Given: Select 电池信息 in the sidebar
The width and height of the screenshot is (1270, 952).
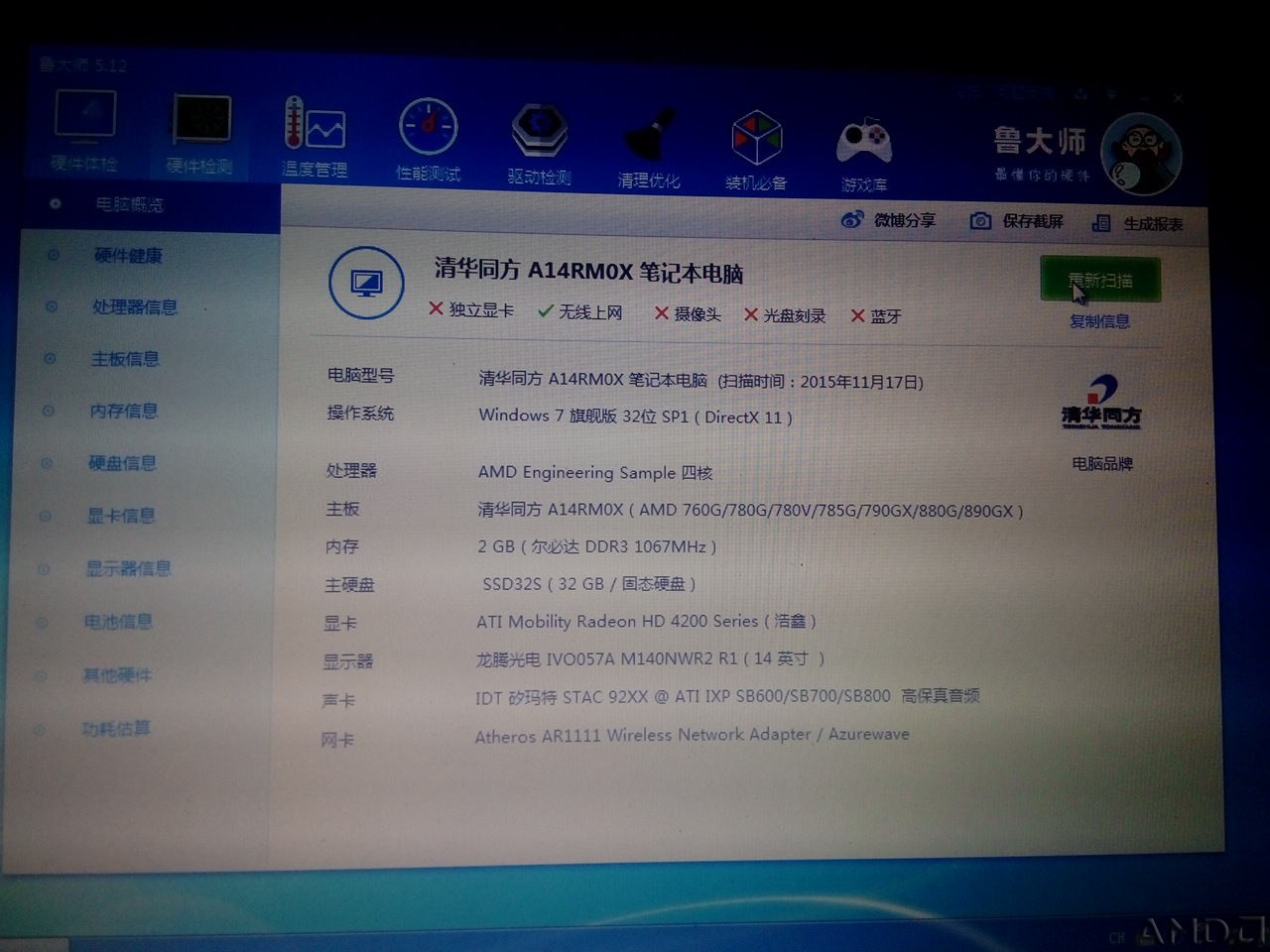Looking at the screenshot, I should (x=118, y=622).
